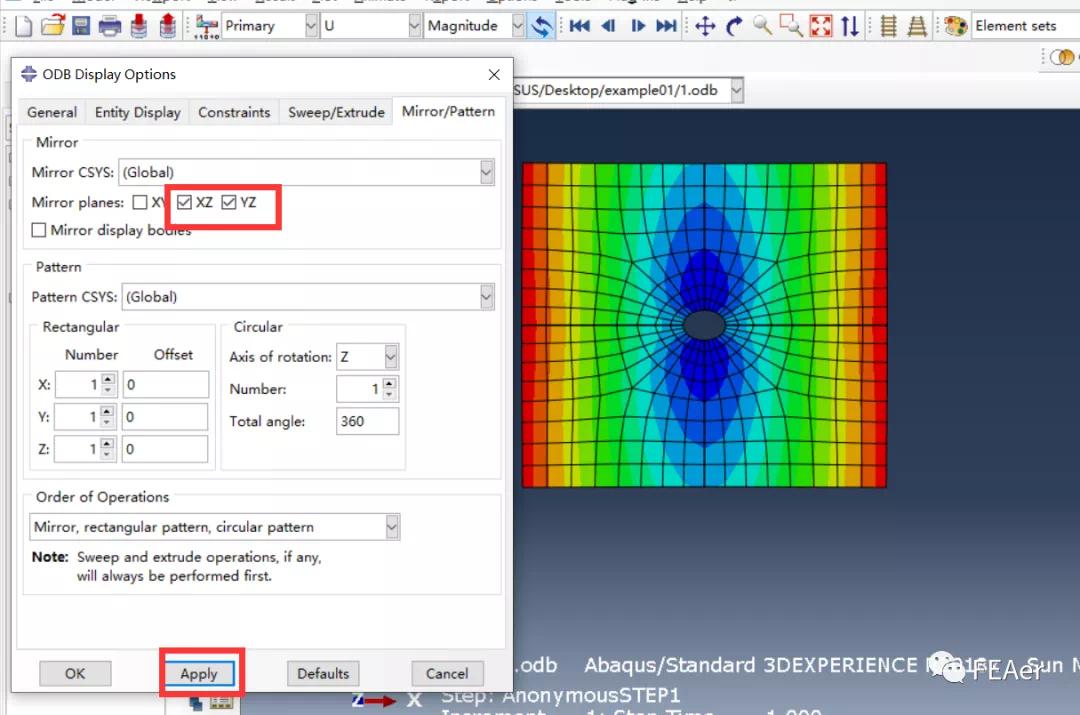Screen dimensions: 1080x715
Task: Click the Apply button
Action: tap(199, 673)
